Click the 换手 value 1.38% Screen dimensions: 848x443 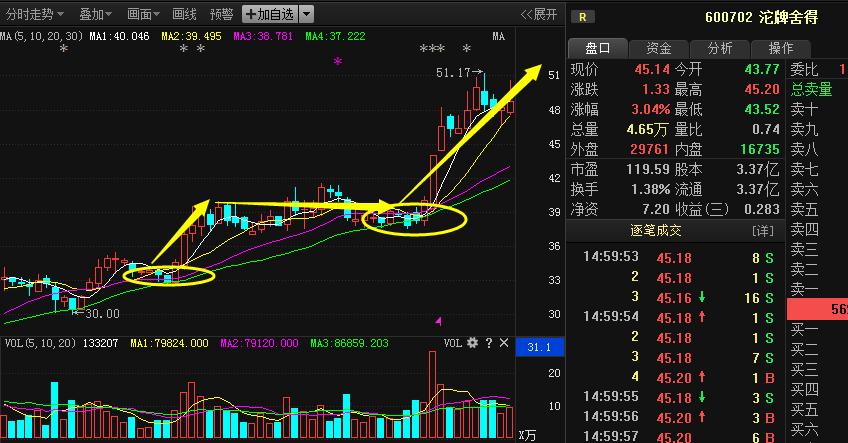click(651, 189)
